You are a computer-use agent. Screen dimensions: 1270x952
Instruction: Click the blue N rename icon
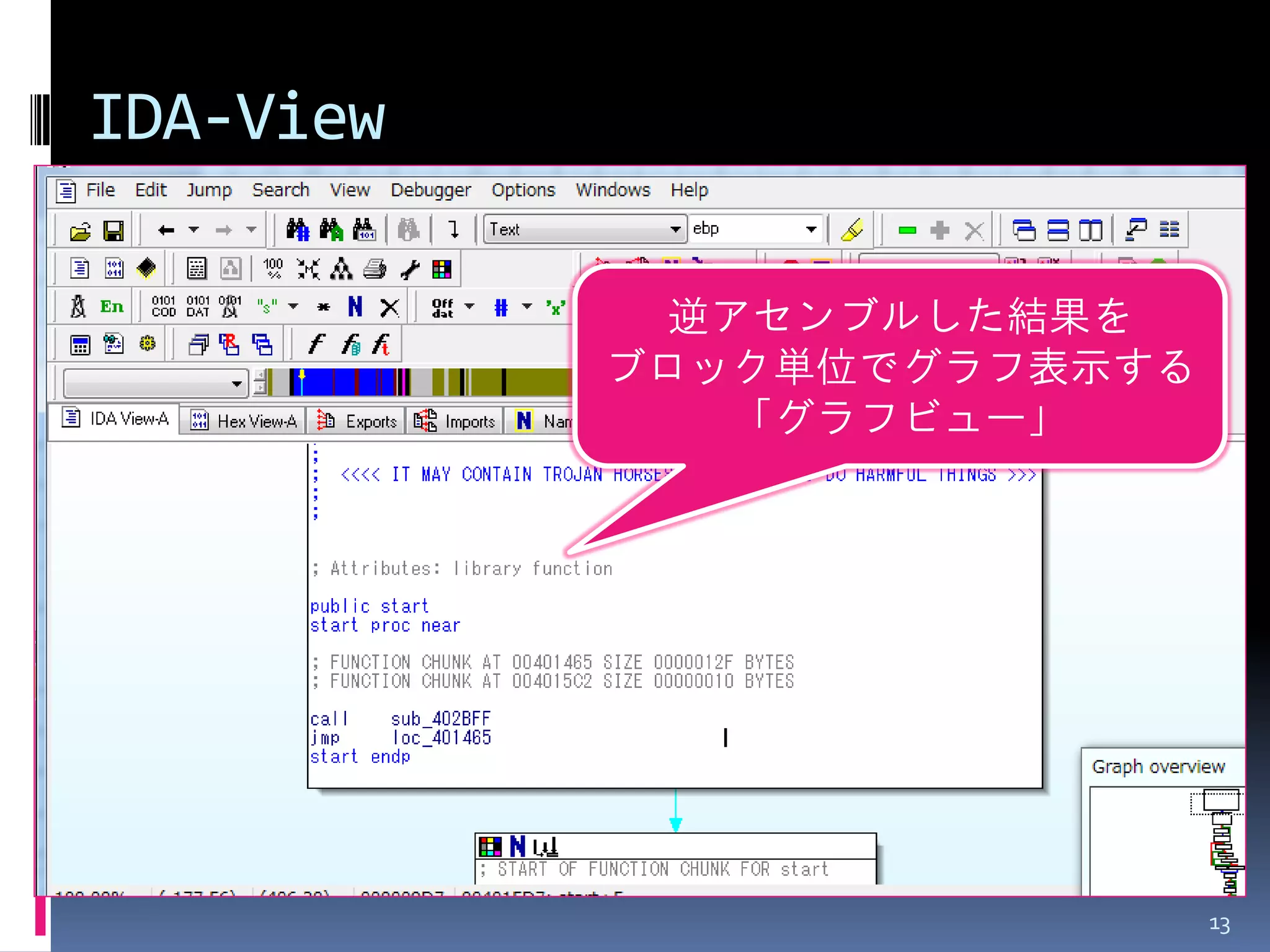click(x=355, y=306)
